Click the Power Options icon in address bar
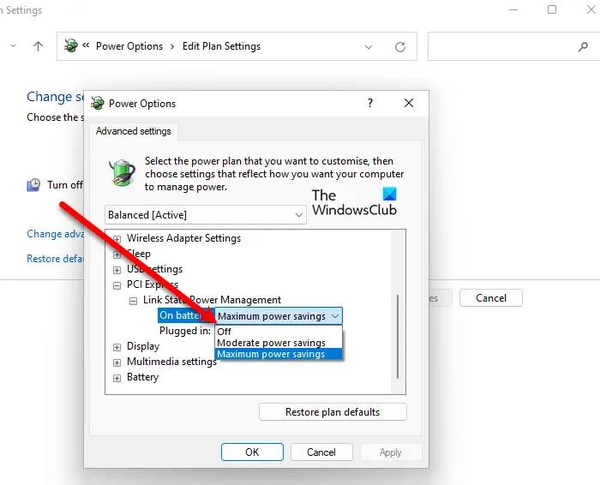 [71, 46]
